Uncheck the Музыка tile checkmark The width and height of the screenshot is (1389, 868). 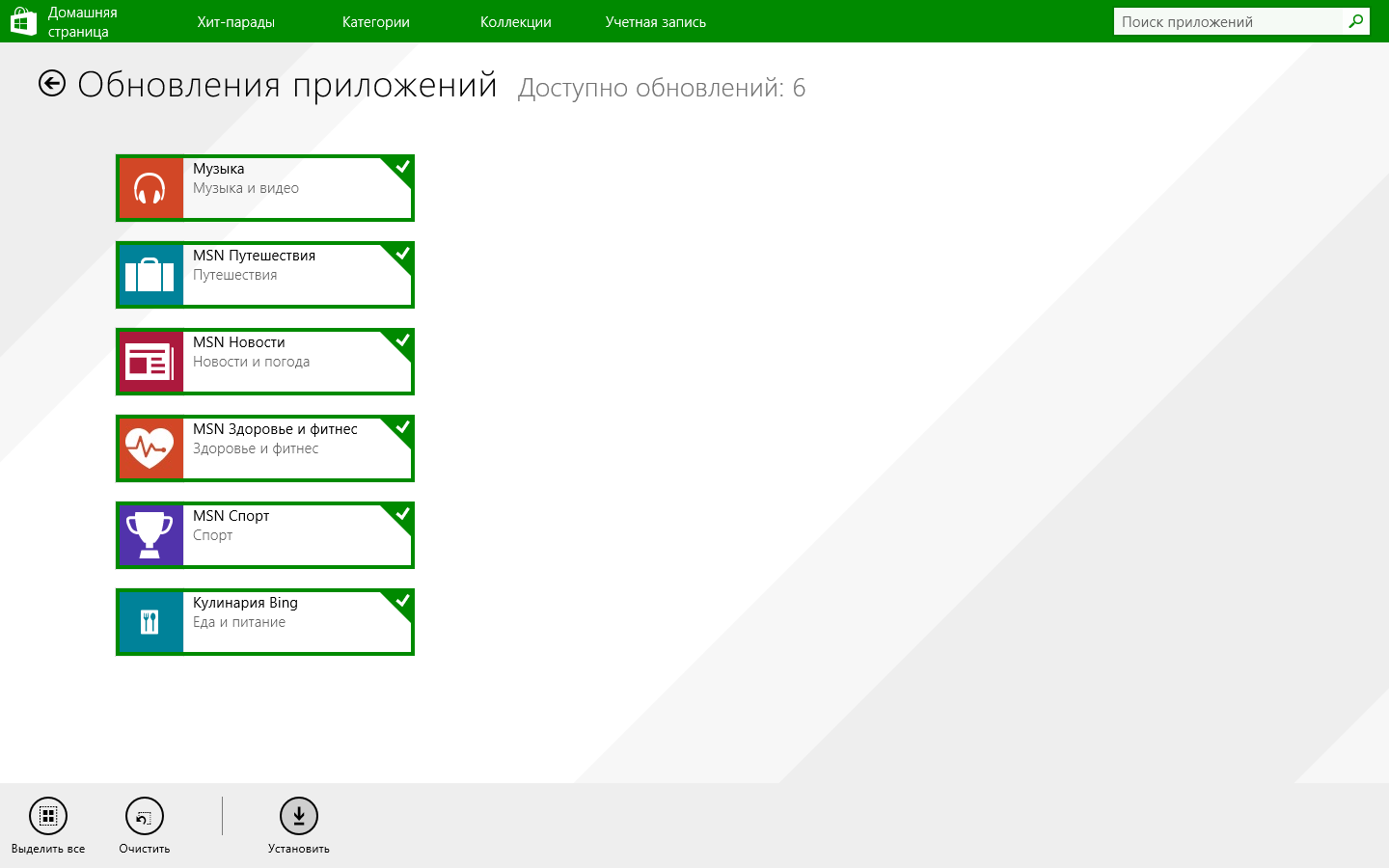(x=402, y=167)
